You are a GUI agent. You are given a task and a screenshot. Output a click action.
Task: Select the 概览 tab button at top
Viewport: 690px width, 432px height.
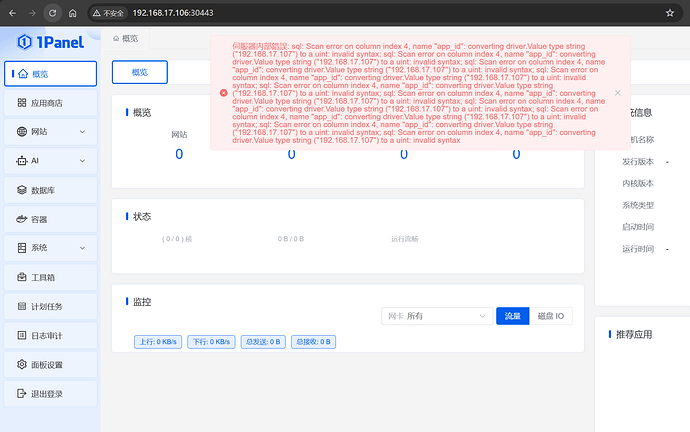tap(139, 72)
